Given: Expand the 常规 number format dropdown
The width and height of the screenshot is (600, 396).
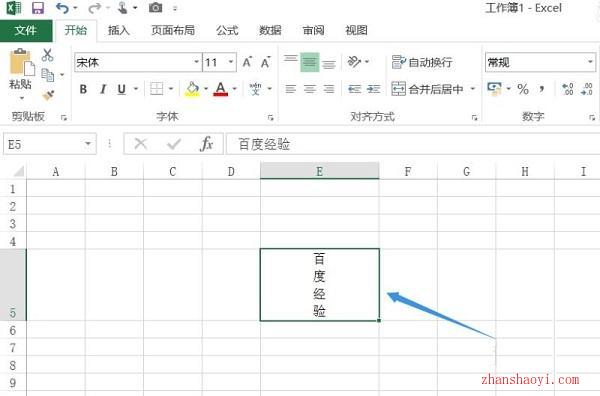Looking at the screenshot, I should tap(590, 62).
